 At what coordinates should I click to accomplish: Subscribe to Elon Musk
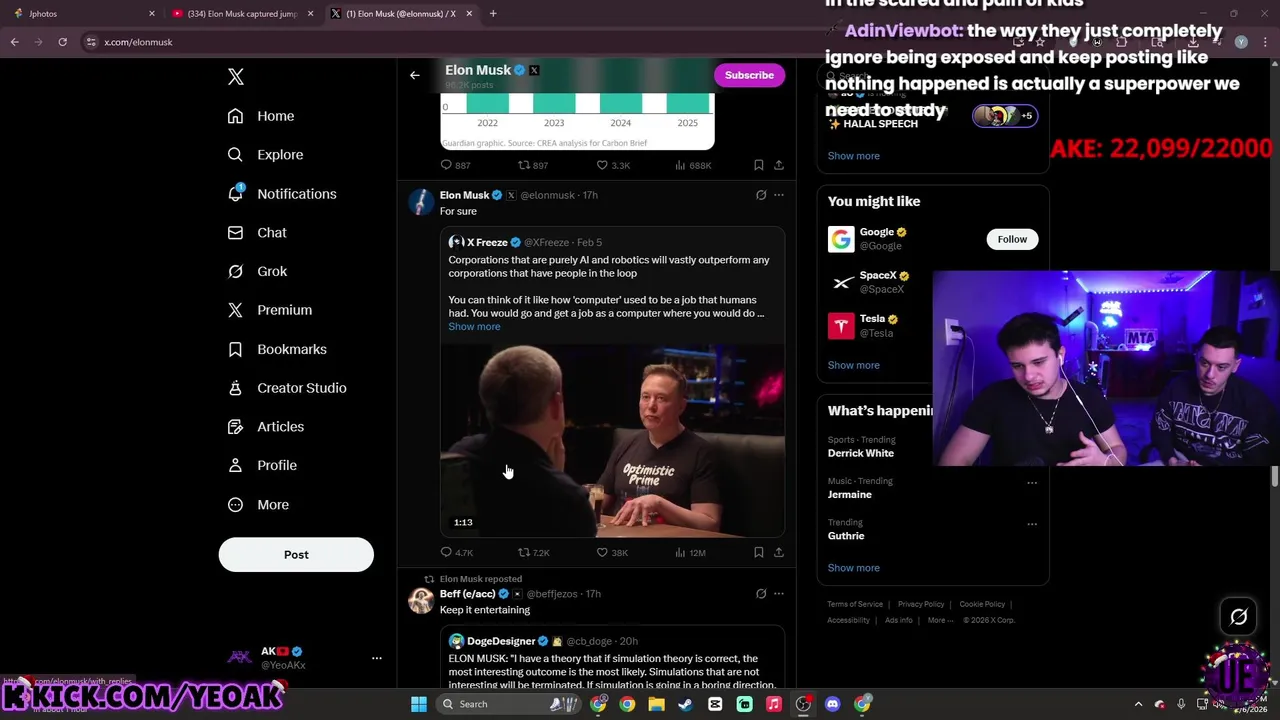coord(749,75)
